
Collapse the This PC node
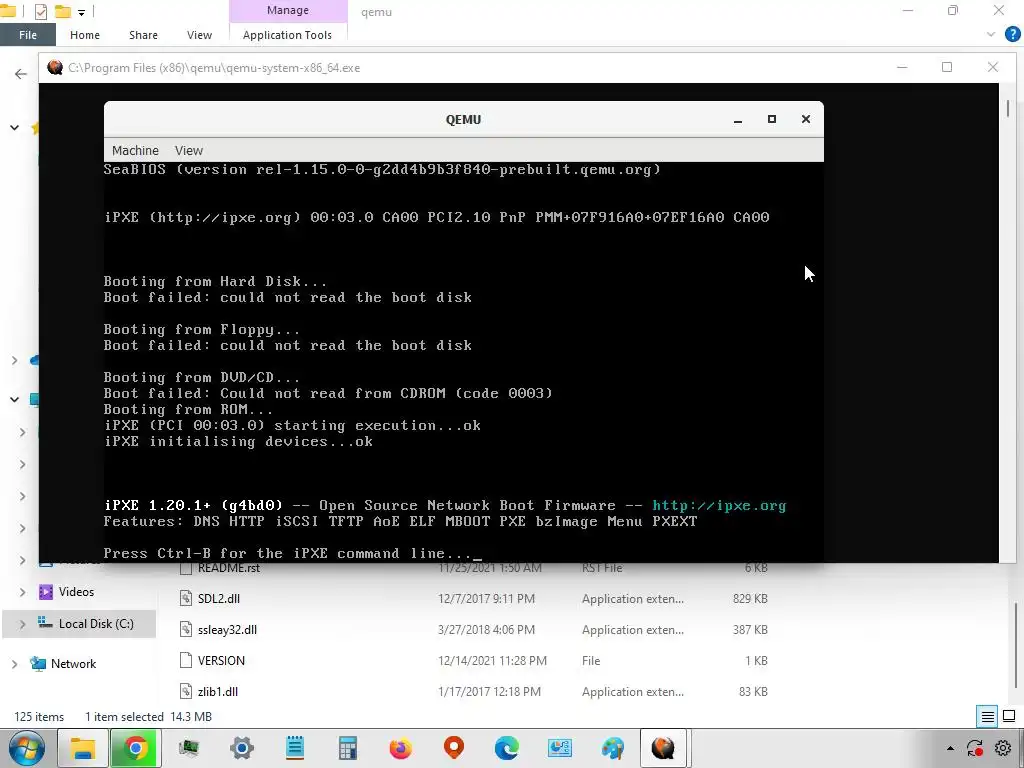(14, 400)
